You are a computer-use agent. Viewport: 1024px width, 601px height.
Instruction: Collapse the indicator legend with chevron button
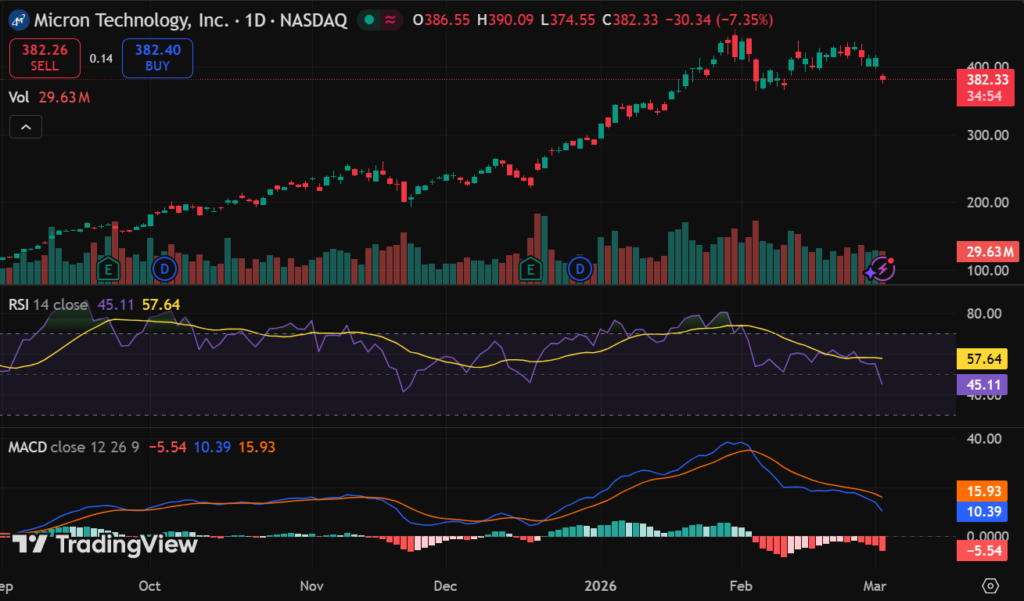click(27, 127)
